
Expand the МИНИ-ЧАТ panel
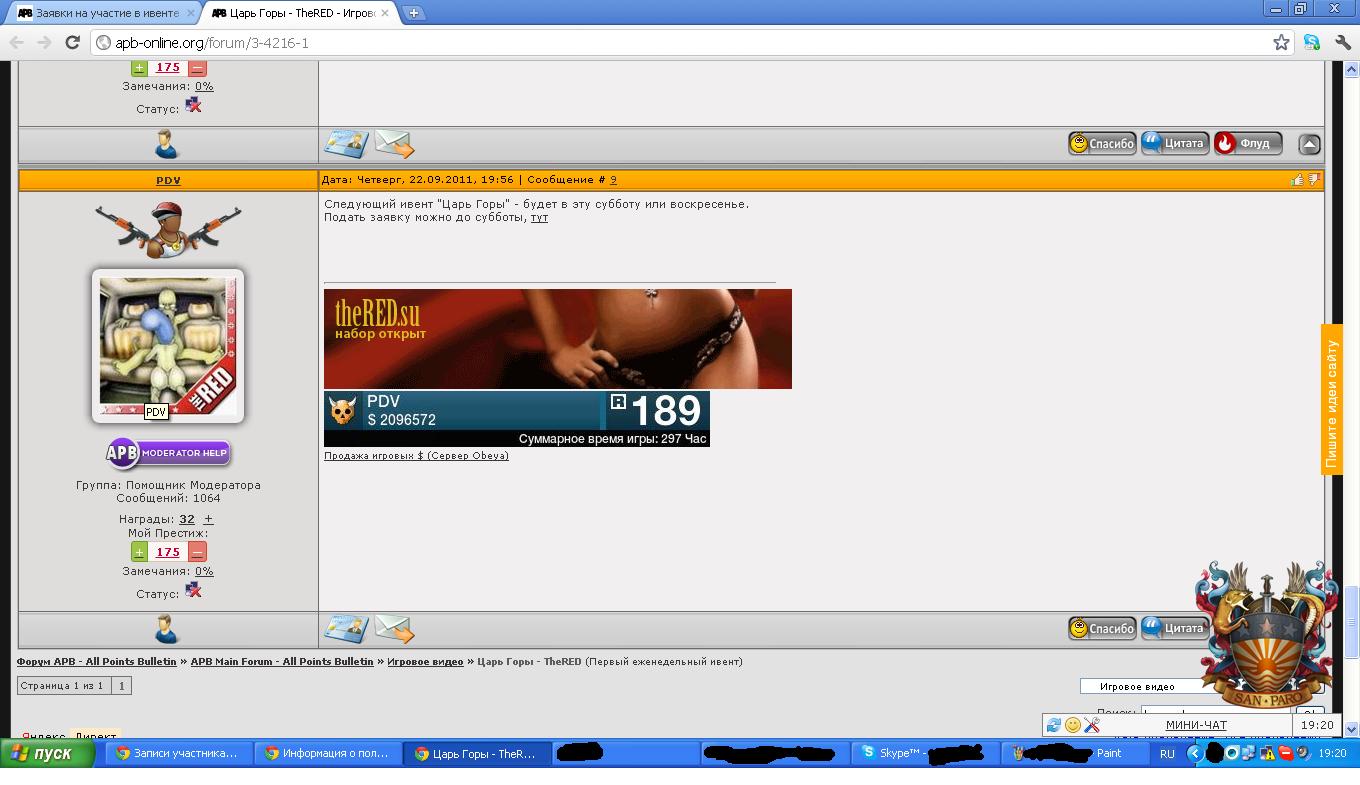pos(1196,725)
